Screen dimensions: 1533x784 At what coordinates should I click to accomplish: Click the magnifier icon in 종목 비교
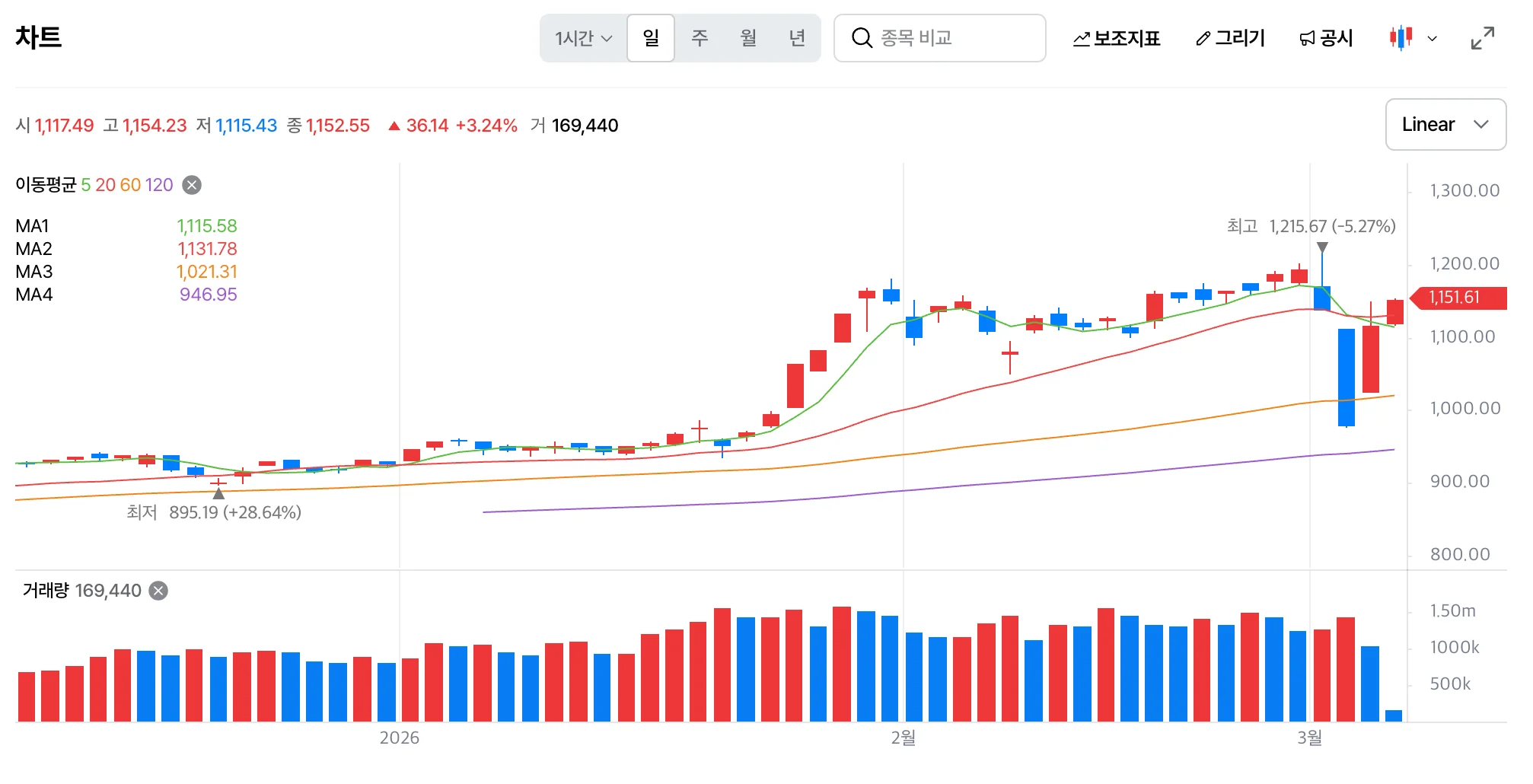[862, 38]
